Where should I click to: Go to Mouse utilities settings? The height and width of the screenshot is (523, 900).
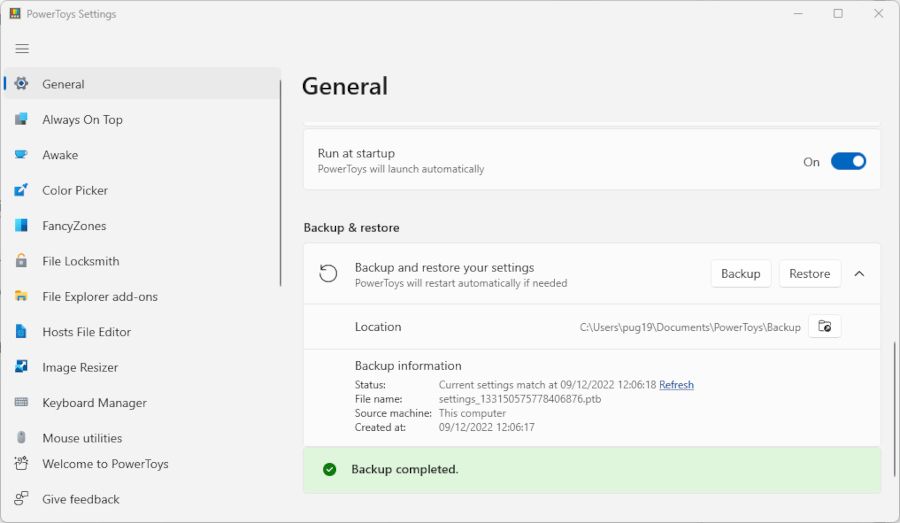point(82,438)
